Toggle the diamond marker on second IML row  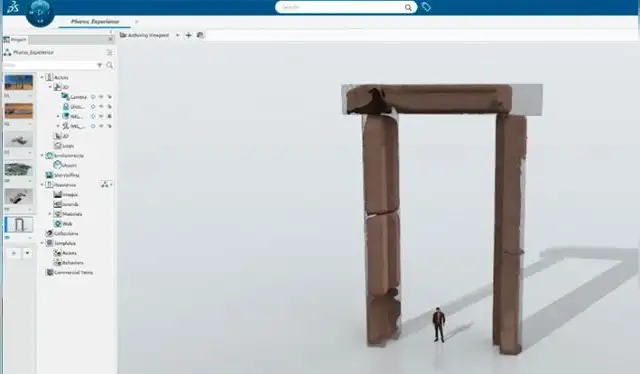click(x=93, y=126)
